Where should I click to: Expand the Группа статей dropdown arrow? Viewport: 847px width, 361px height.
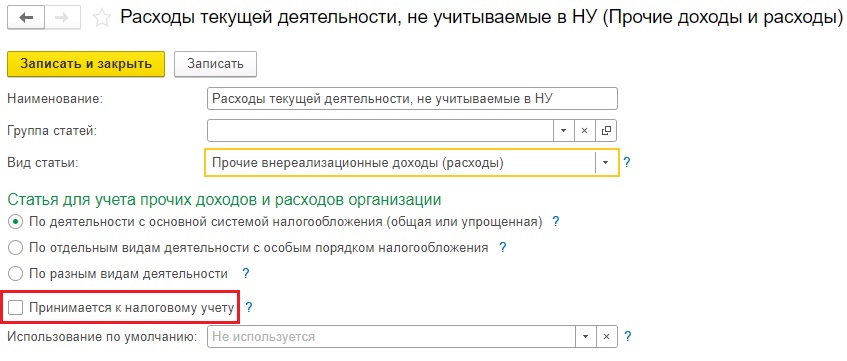(564, 130)
